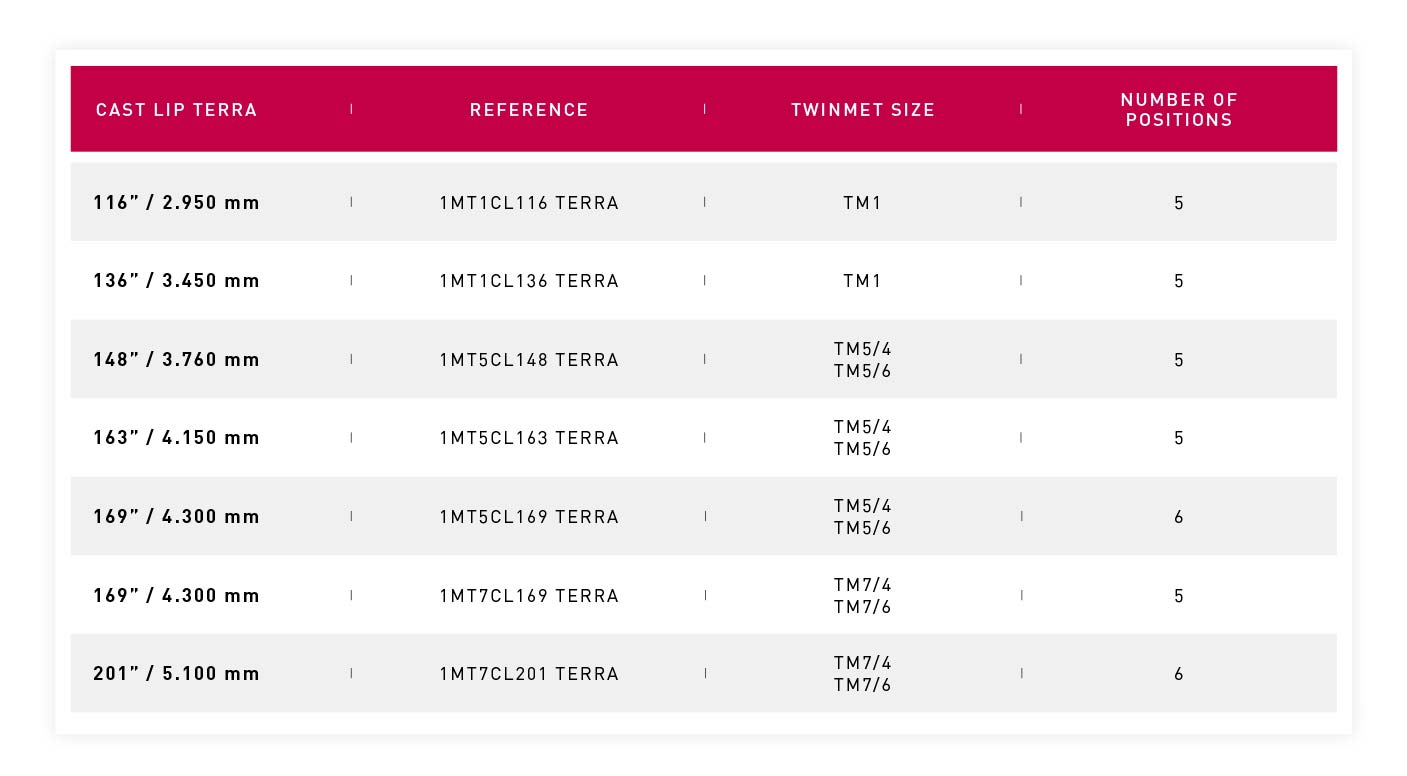Click the TM7/4 TM7/6 cell in the last row
The image size is (1407, 776).
862,674
